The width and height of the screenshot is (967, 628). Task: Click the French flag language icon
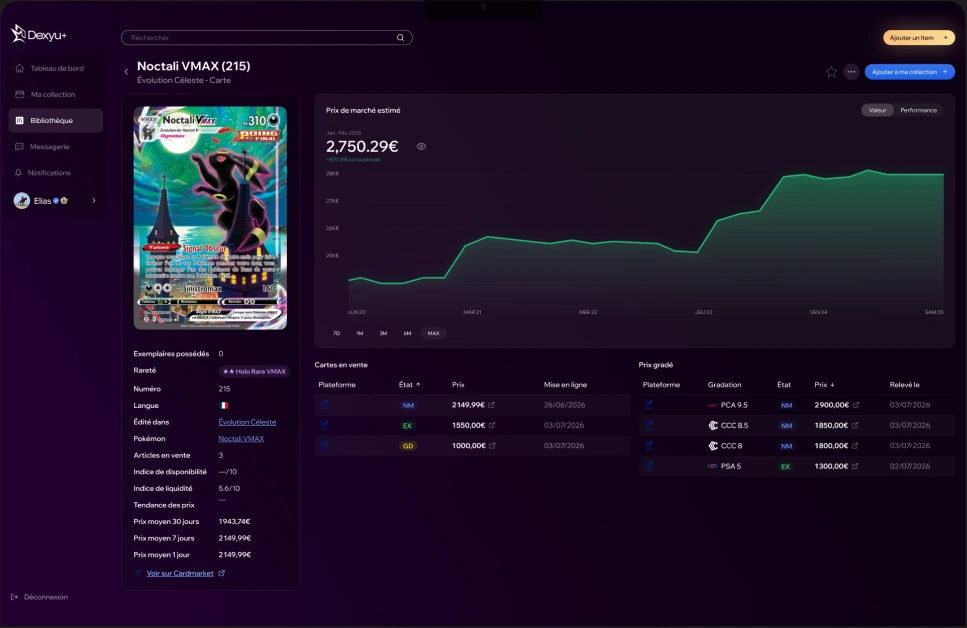pyautogui.click(x=224, y=406)
